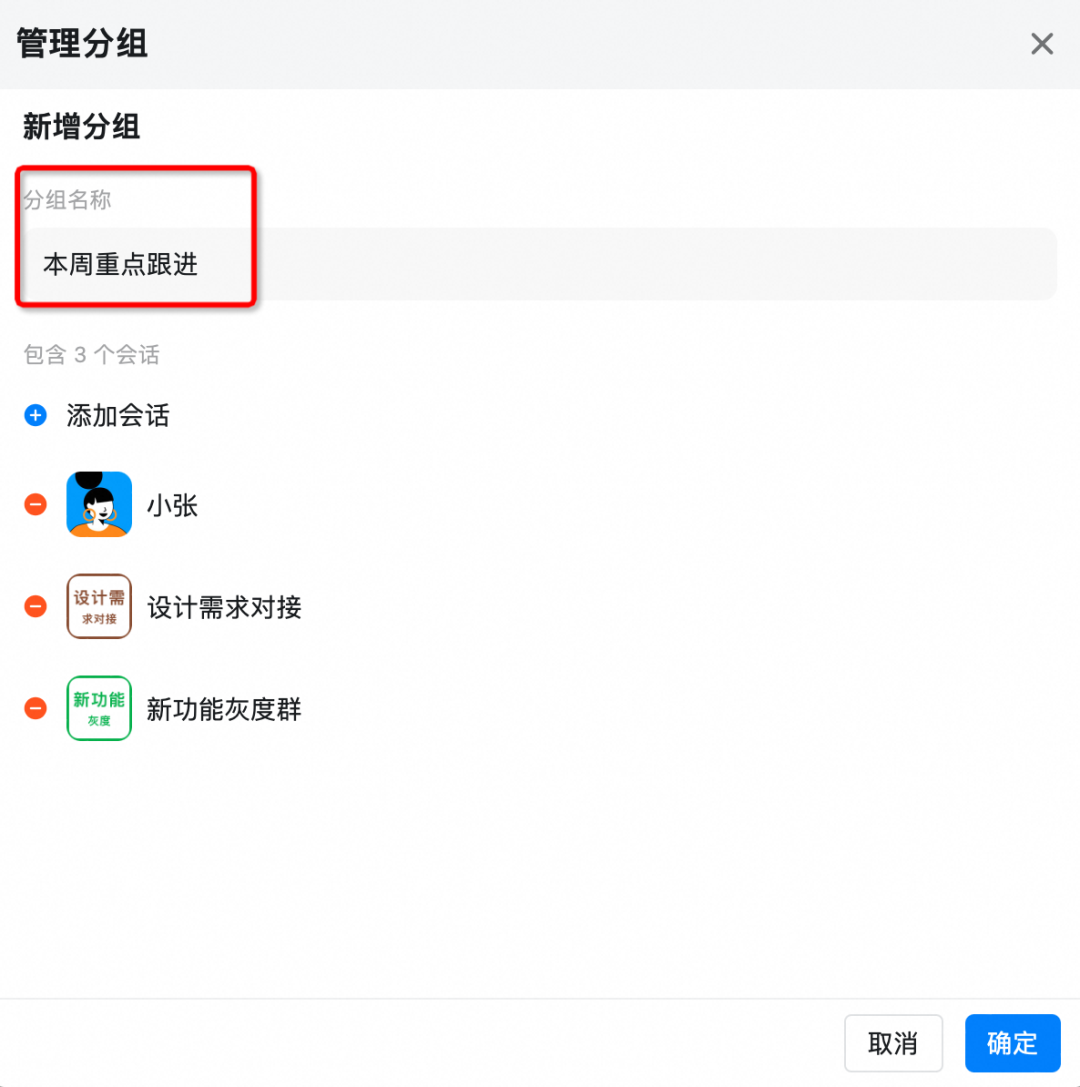Remove 设计需求对接 using its red minus icon
The width and height of the screenshot is (1080, 1087).
pos(35,607)
